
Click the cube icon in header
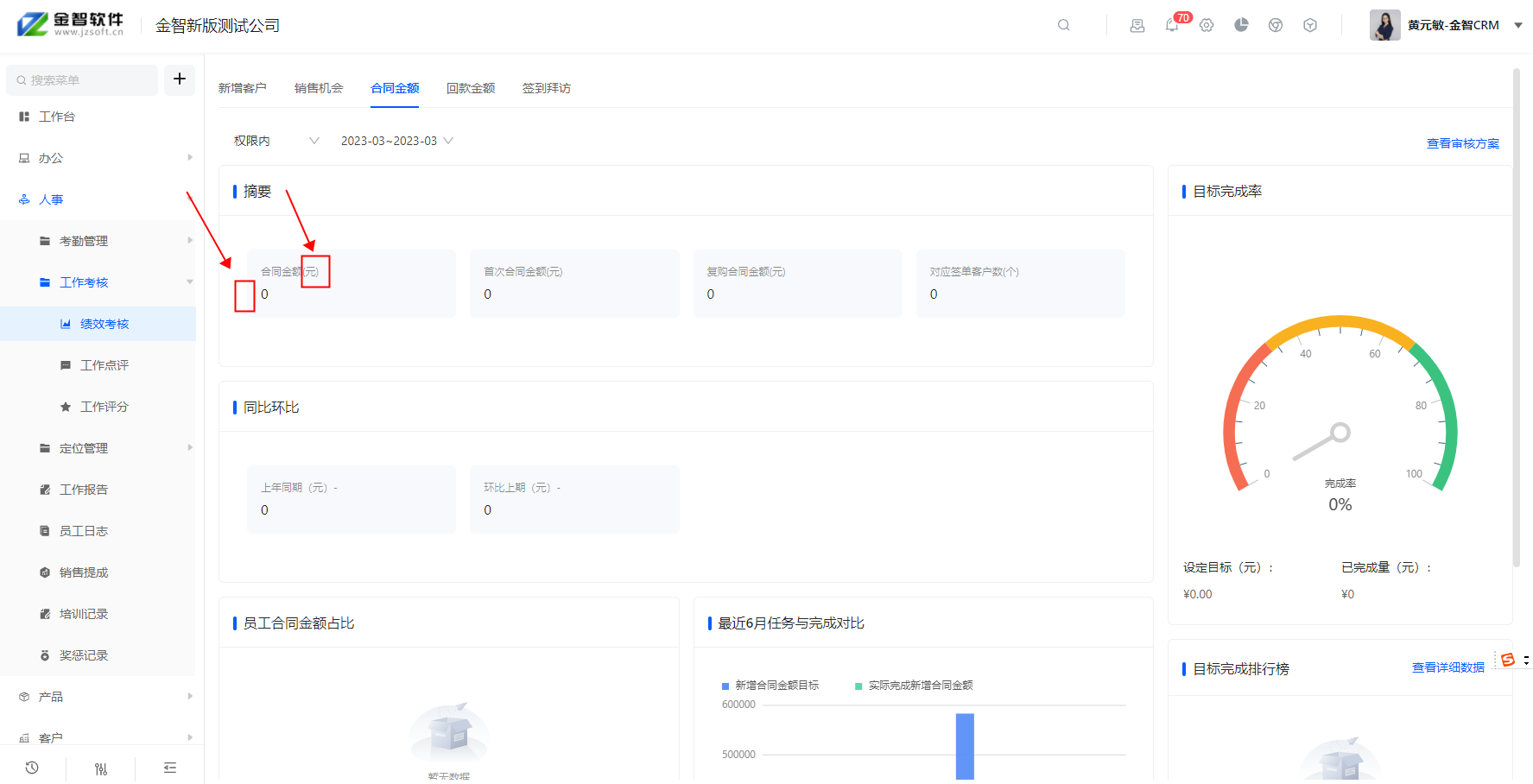[x=1310, y=25]
